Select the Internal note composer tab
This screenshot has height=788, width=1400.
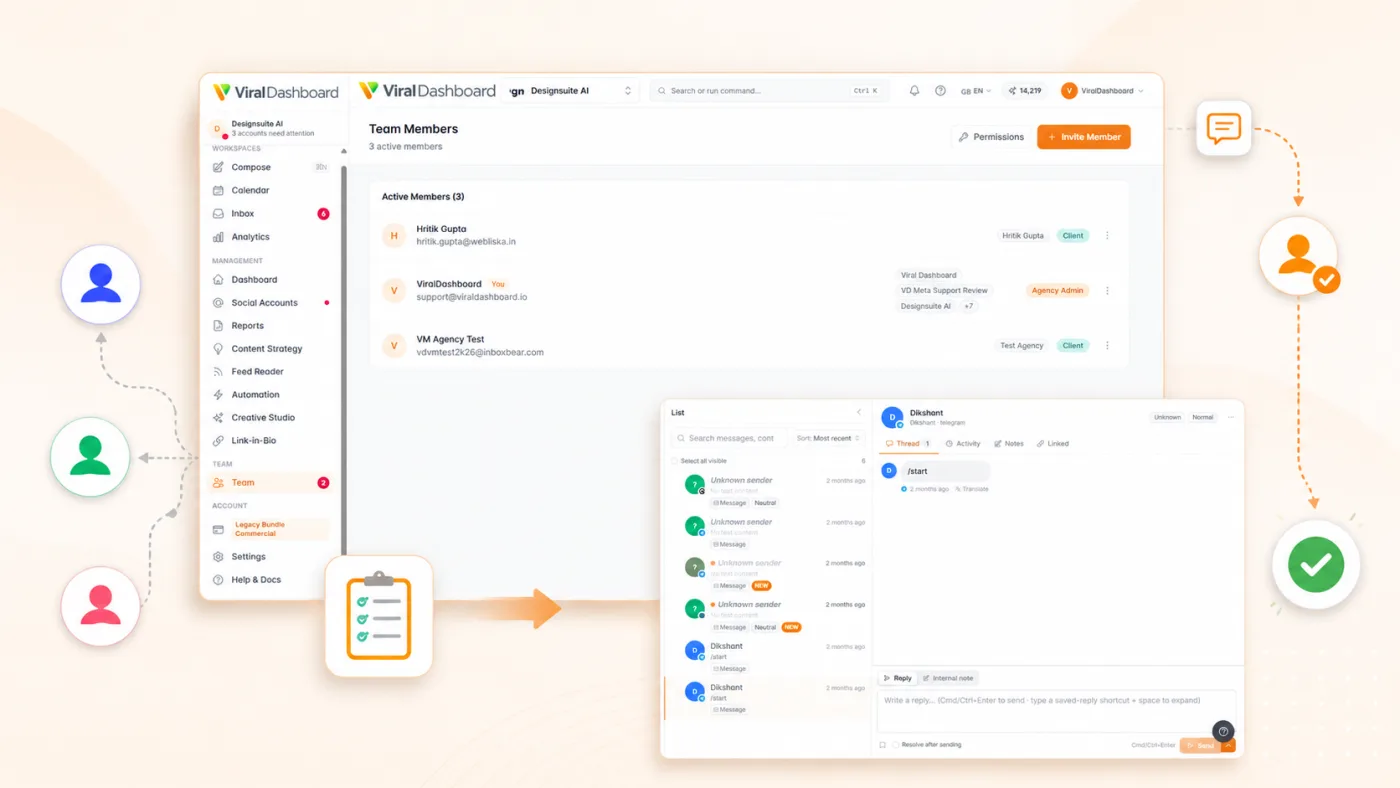[x=948, y=678]
